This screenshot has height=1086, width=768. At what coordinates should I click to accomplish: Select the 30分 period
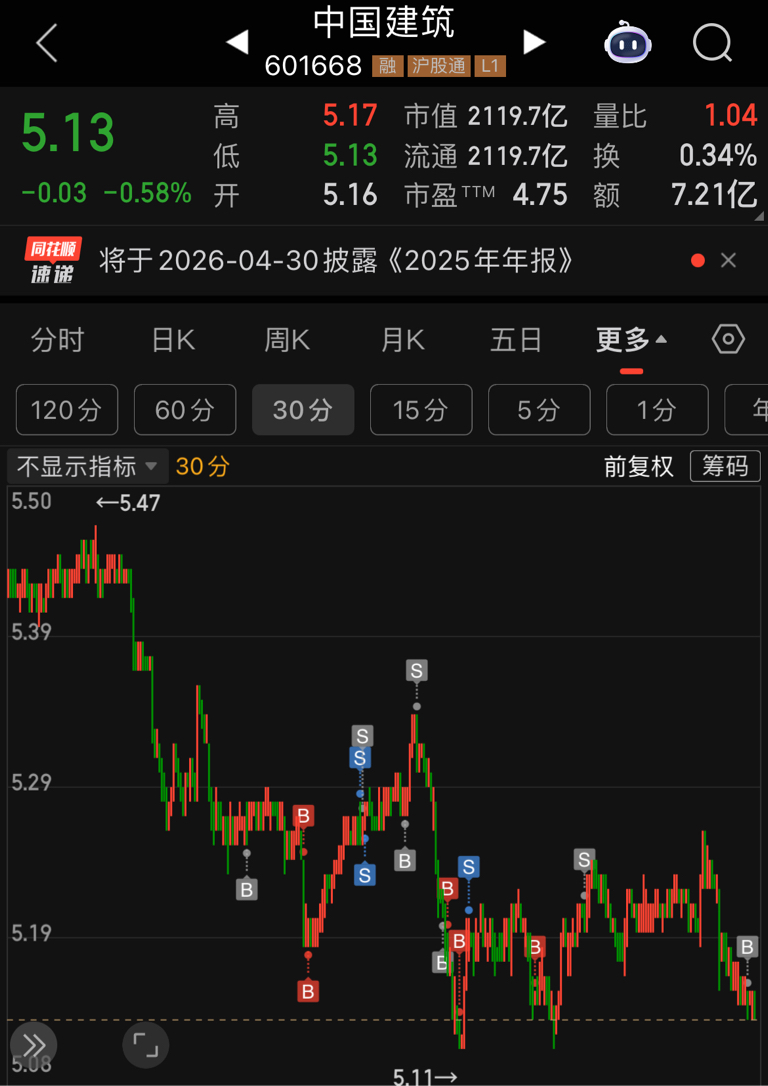(303, 410)
